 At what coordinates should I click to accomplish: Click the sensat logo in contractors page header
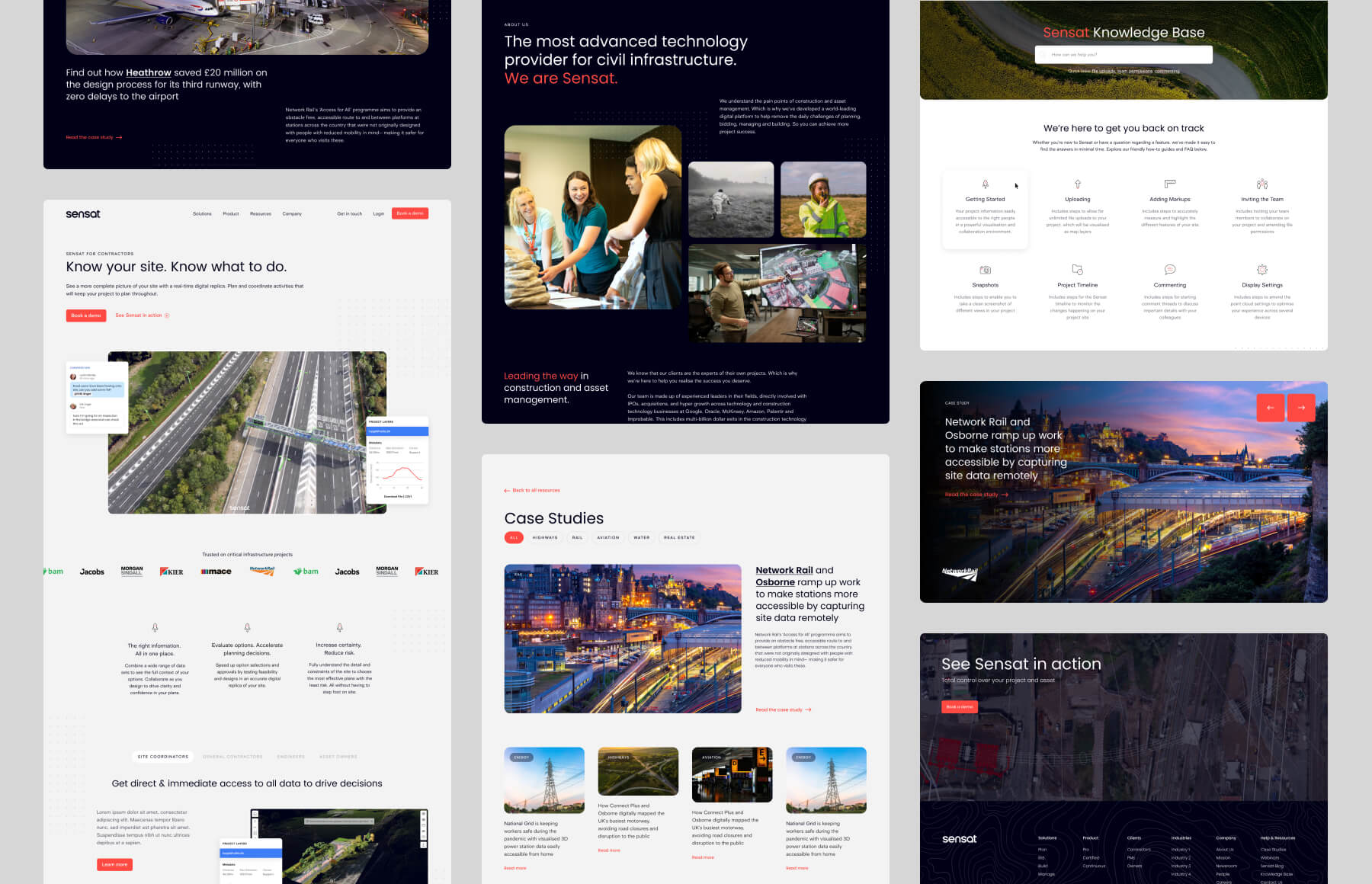coord(83,214)
